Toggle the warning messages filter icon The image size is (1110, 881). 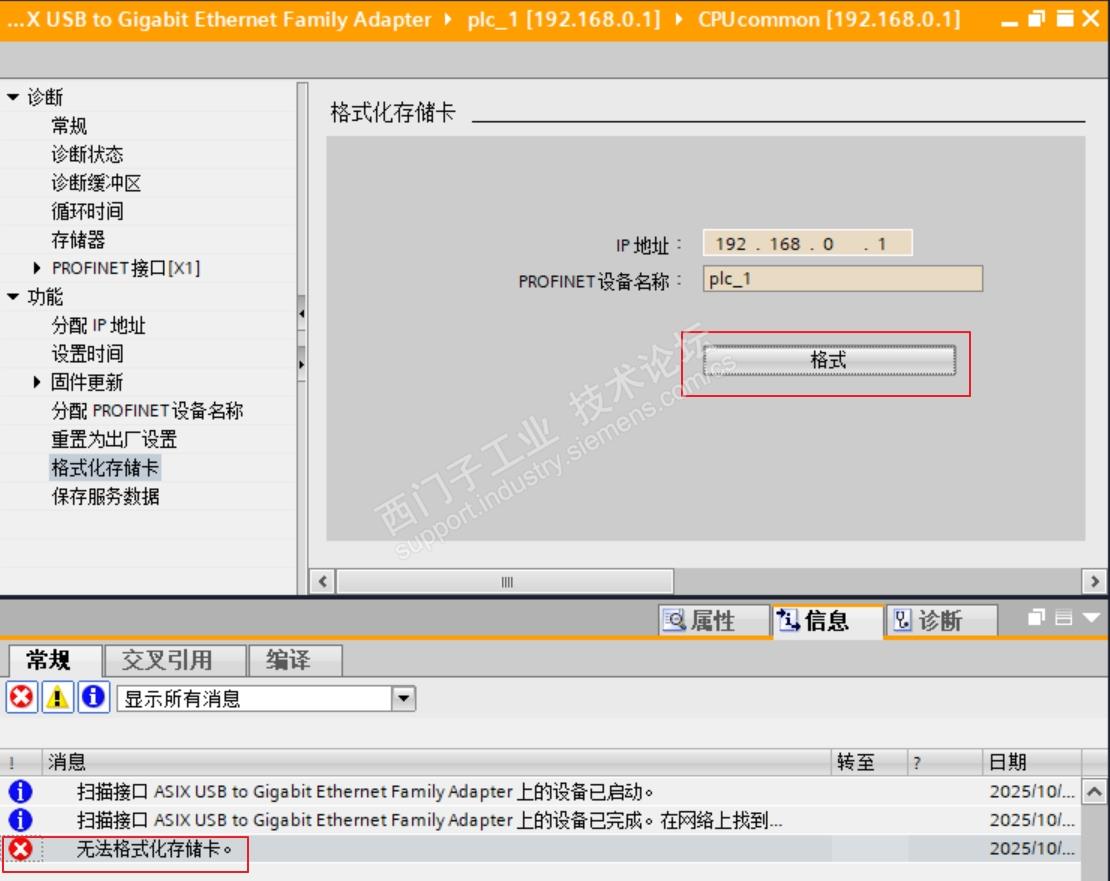pos(58,697)
